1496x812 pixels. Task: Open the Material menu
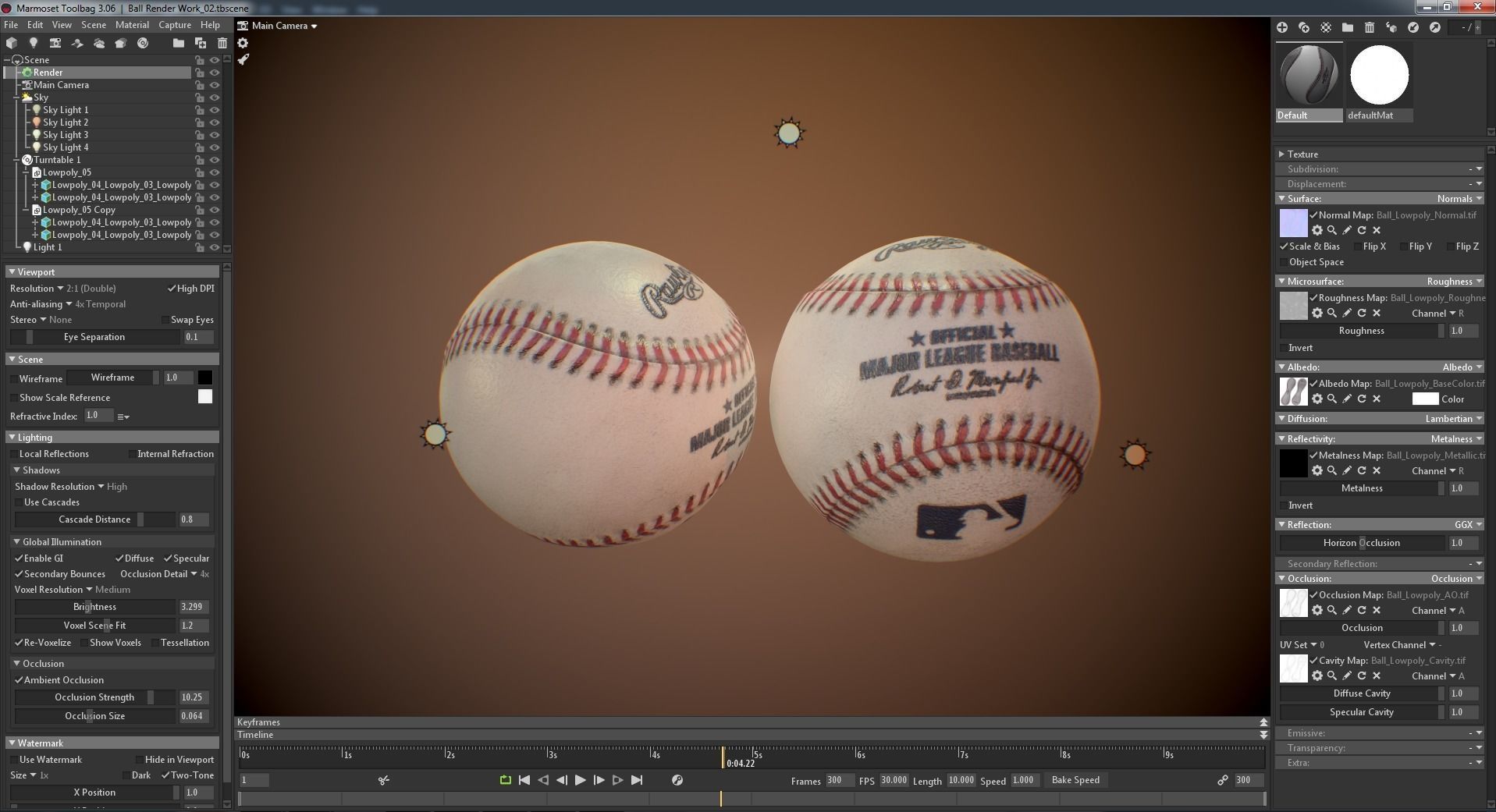[132, 25]
